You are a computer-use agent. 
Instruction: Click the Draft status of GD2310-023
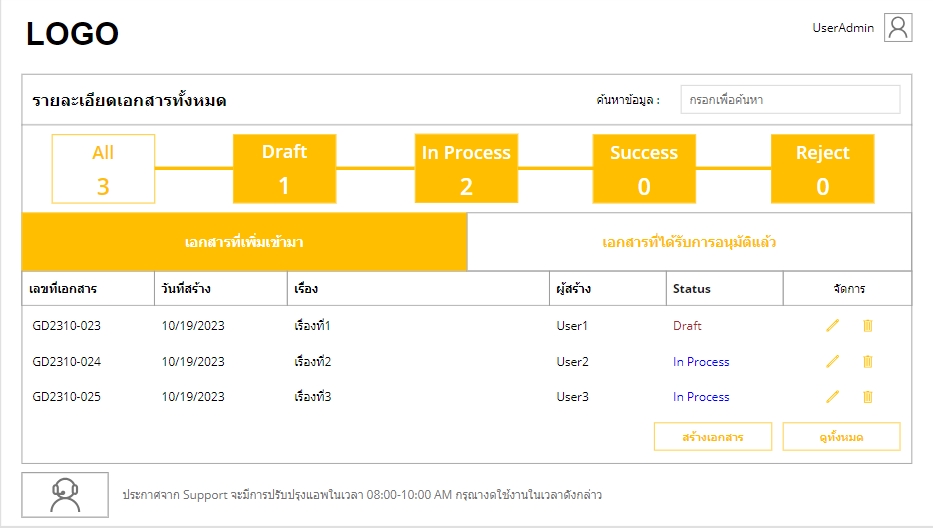(x=687, y=326)
